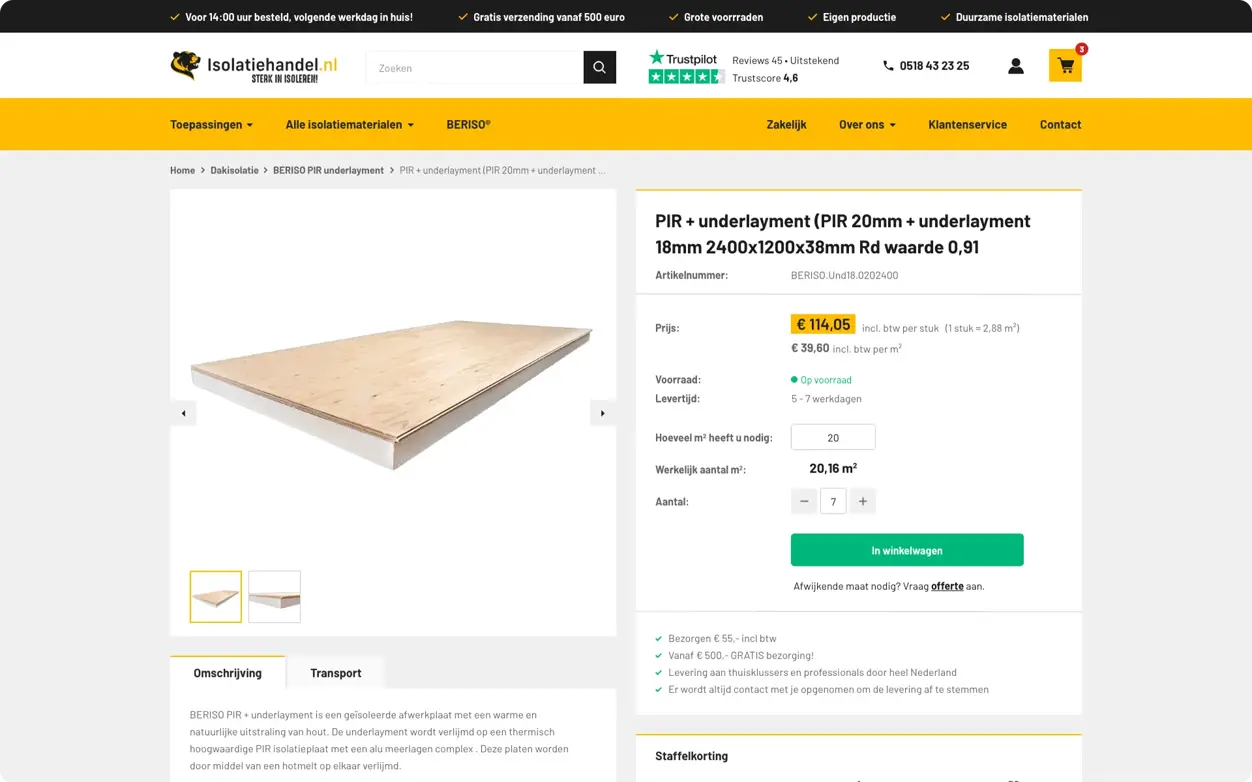Image resolution: width=1252 pixels, height=782 pixels.
Task: Click the square meters input field
Action: 833,437
